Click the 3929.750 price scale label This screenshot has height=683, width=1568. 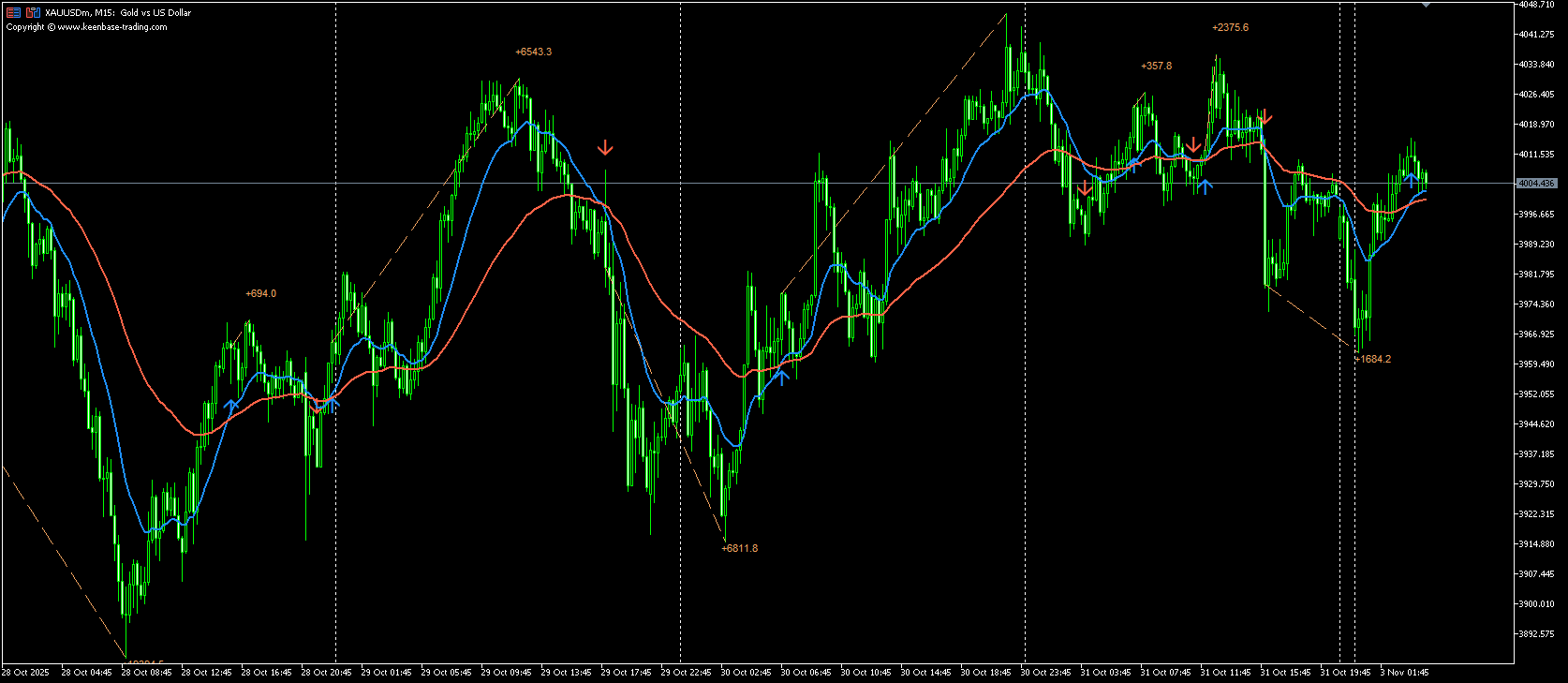pos(1536,484)
